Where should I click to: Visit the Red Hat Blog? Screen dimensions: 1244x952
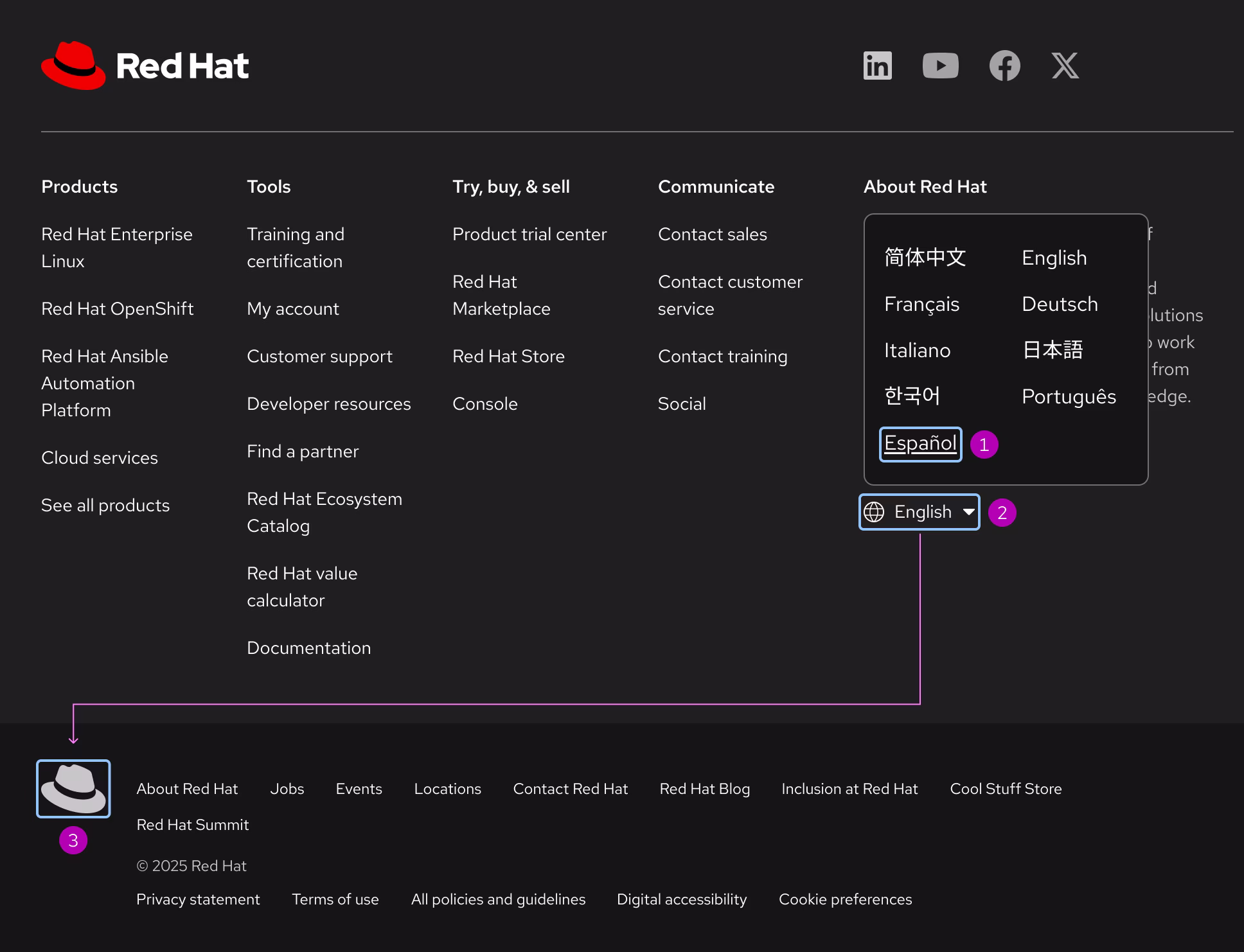click(704, 788)
